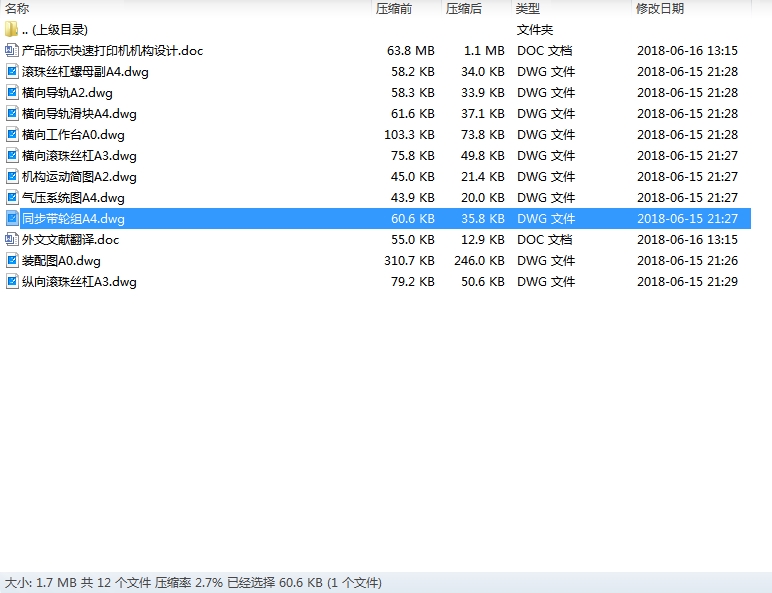Click the 12.9 KB compressed size
This screenshot has height=593, width=772.
coord(482,240)
